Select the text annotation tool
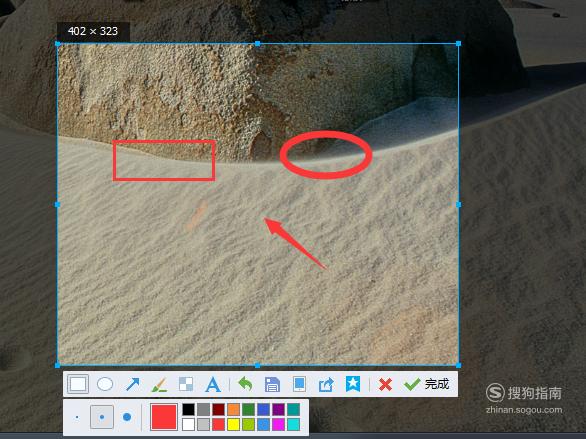586x439 pixels. tap(213, 384)
